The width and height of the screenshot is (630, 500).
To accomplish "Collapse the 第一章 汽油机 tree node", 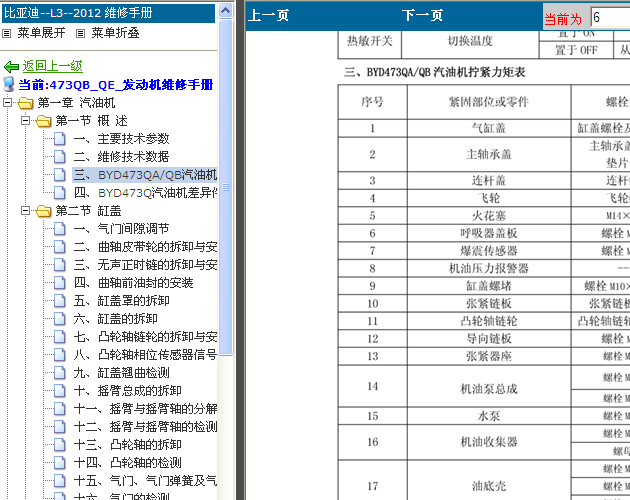I will [x=7, y=103].
